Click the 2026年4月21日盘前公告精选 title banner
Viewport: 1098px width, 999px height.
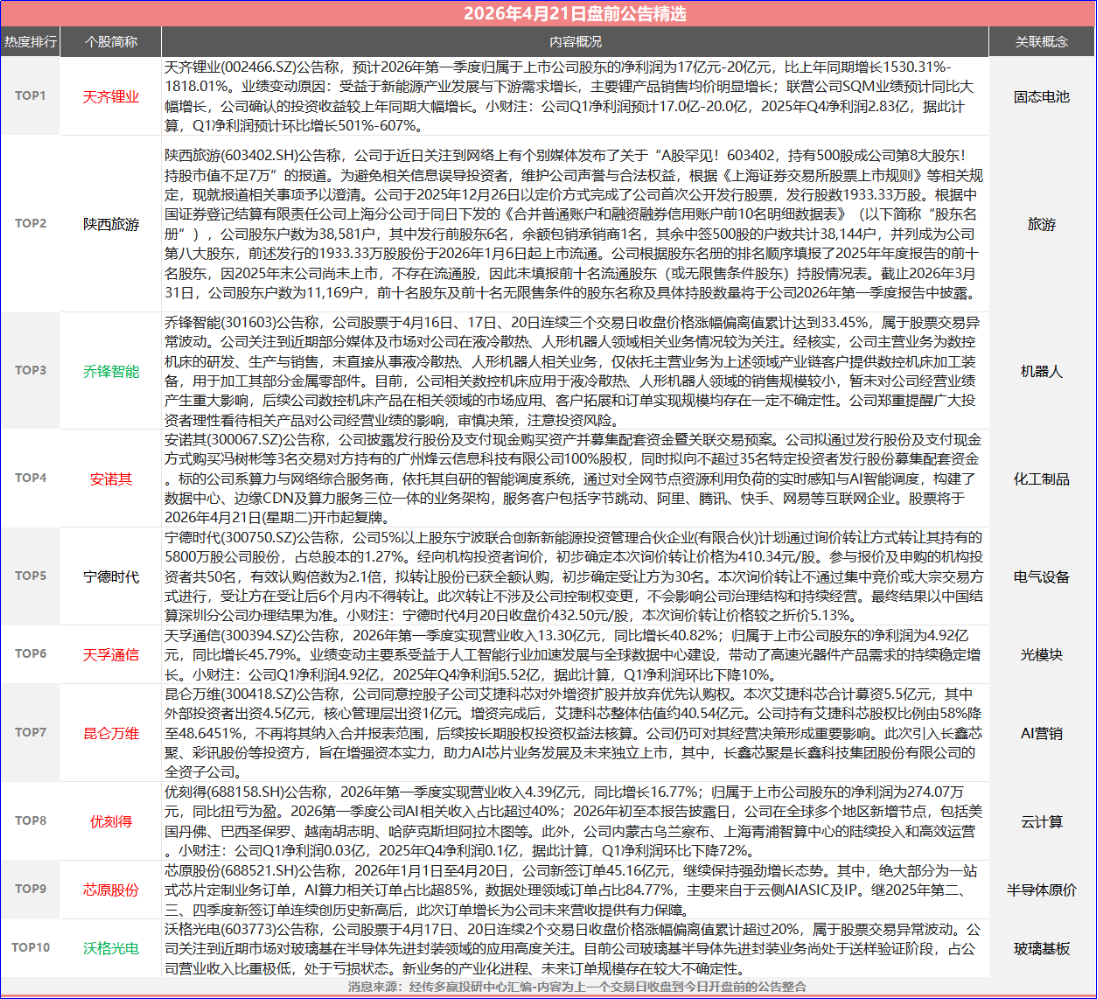(x=548, y=13)
